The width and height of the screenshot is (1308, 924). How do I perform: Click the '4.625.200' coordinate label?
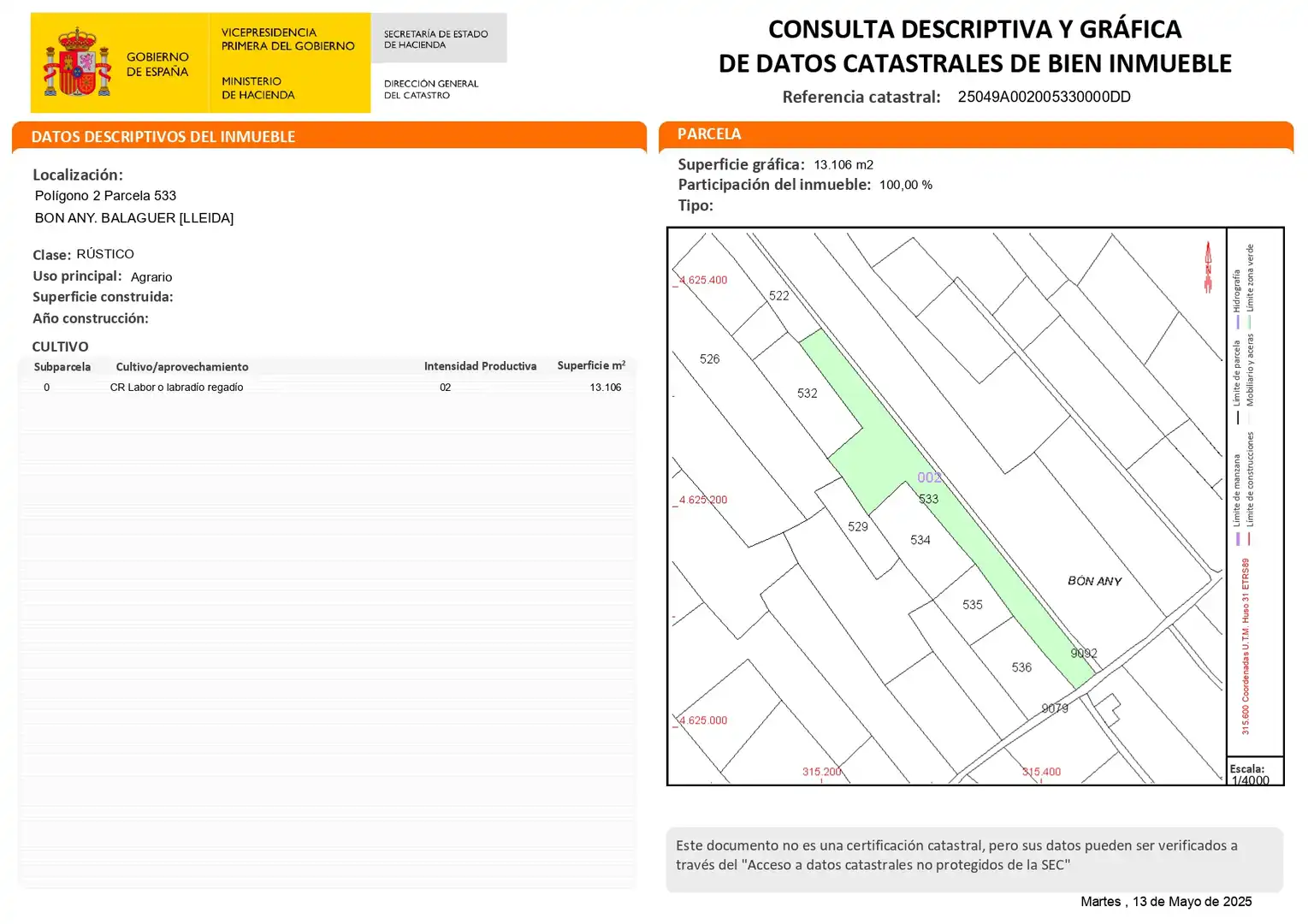[702, 500]
